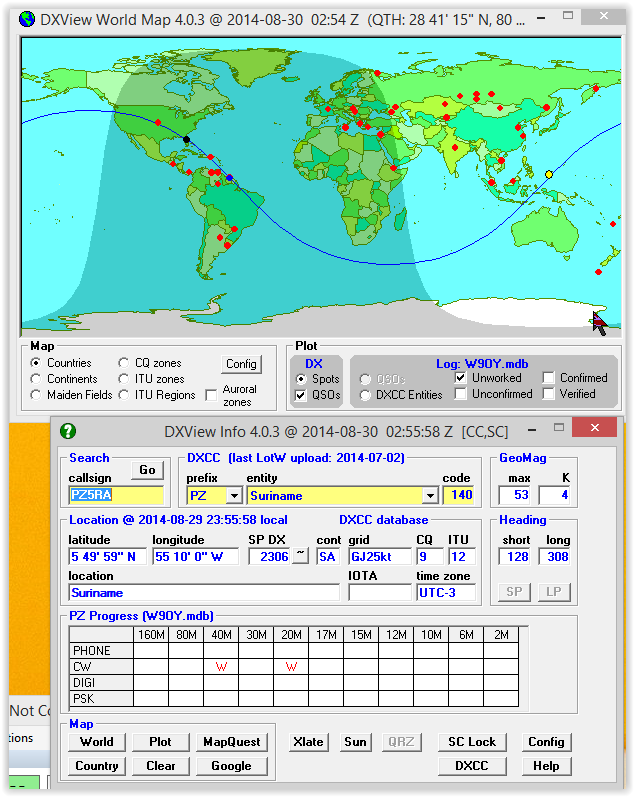Click the GeoMag K value 4
634x797 pixels.
coord(555,495)
